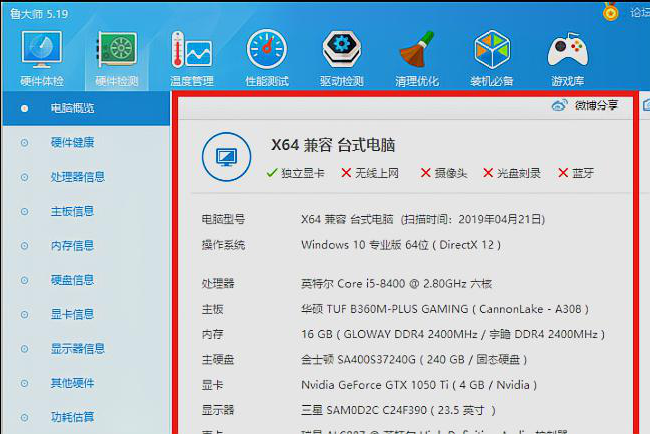Click the 显示器 row label
Viewport: 650px width, 434px height.
[218, 410]
